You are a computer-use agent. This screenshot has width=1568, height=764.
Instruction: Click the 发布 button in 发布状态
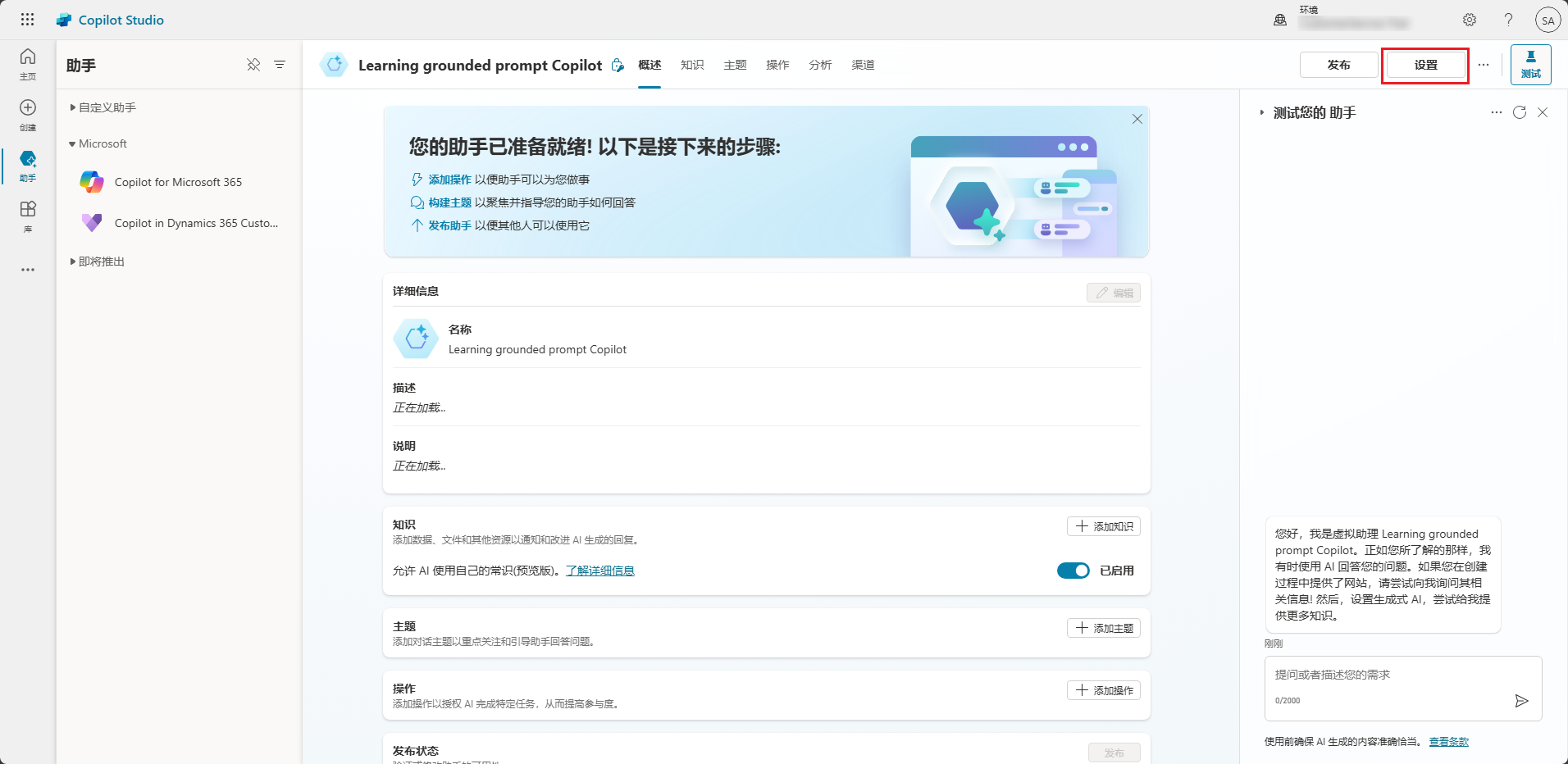point(1114,753)
